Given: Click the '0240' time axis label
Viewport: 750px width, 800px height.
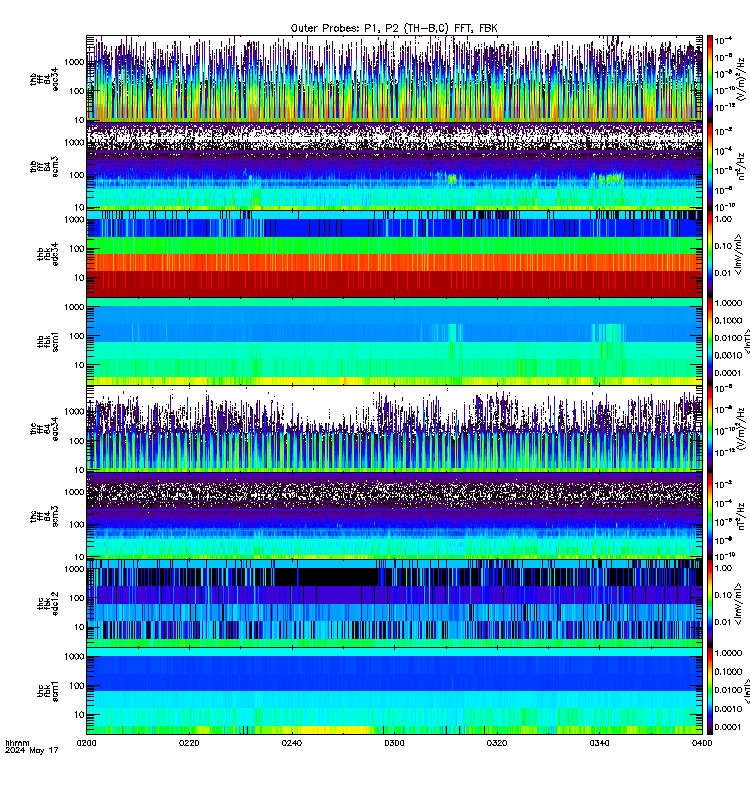Looking at the screenshot, I should (x=291, y=743).
